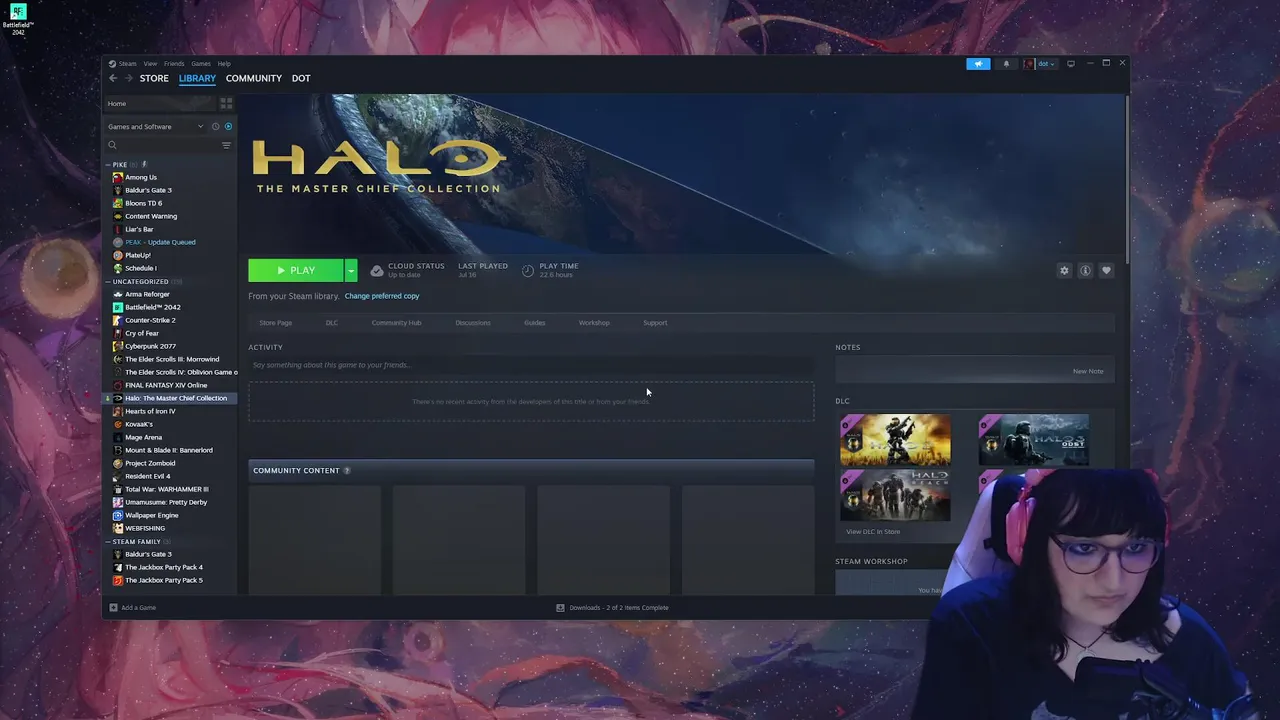Click the Steam announcements megaphone icon
The height and width of the screenshot is (720, 1280).
978,64
